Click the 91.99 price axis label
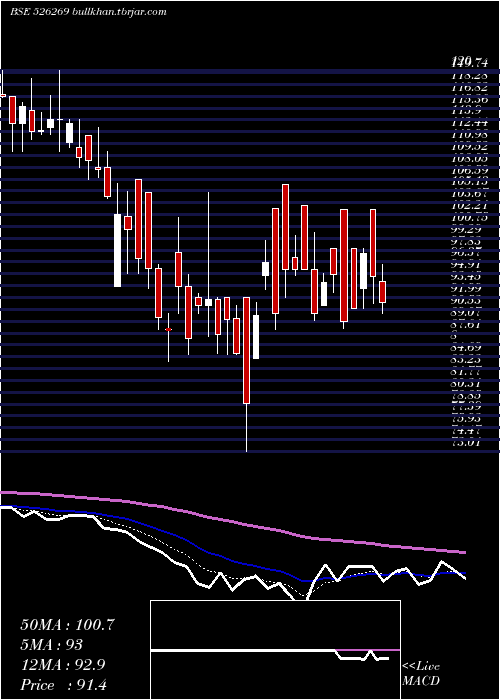This screenshot has width=500, height=700. pyautogui.click(x=469, y=289)
